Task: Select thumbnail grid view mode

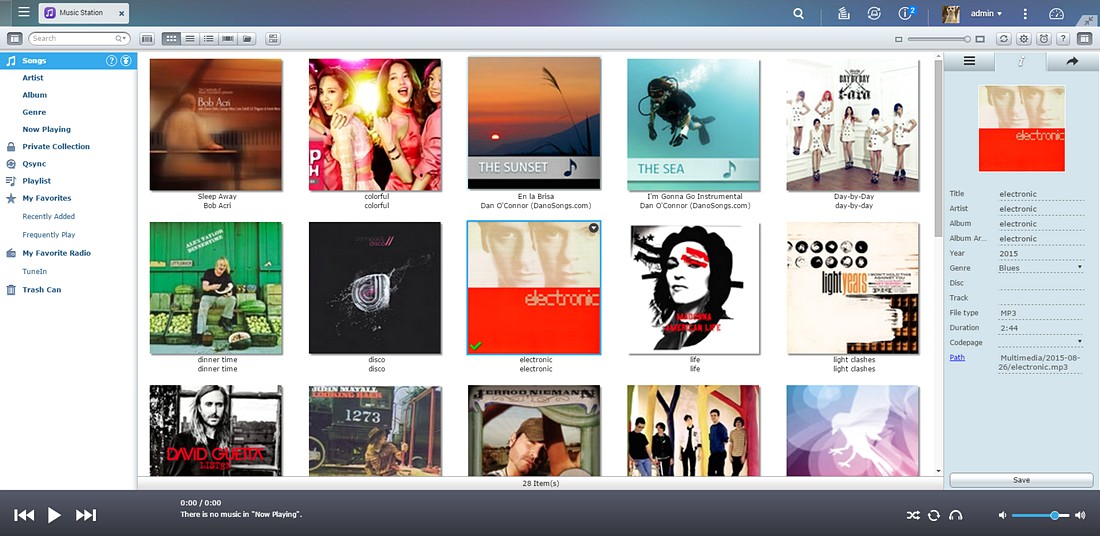Action: click(x=171, y=39)
